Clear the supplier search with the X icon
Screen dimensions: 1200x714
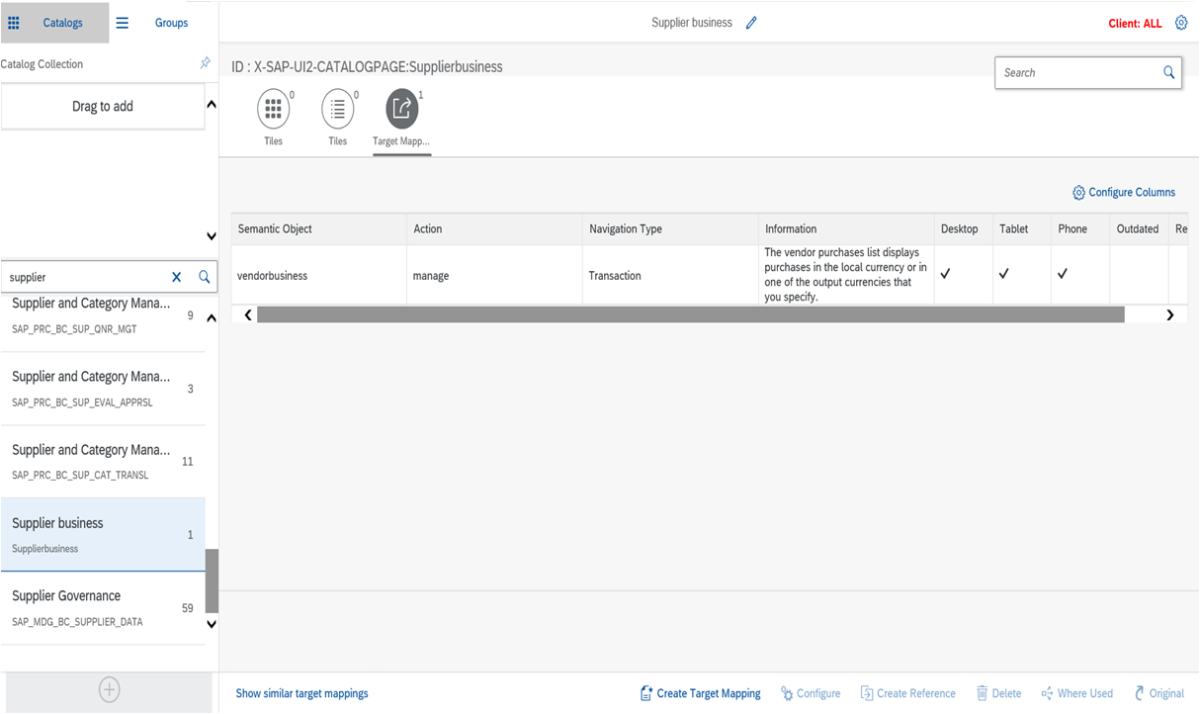pos(177,277)
